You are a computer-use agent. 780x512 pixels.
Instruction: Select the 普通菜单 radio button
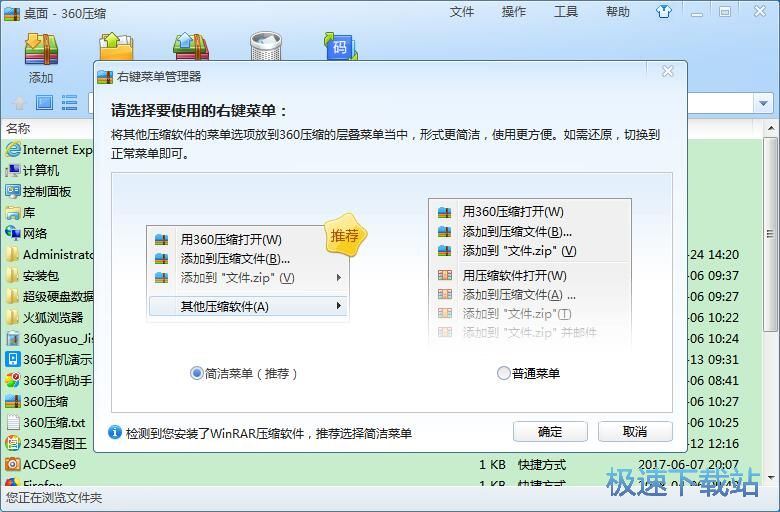pos(503,373)
